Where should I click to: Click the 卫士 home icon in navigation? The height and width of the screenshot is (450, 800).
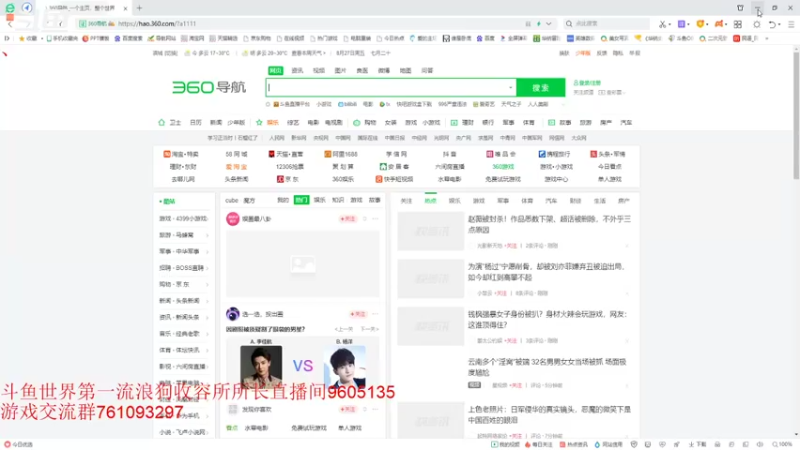tap(162, 122)
